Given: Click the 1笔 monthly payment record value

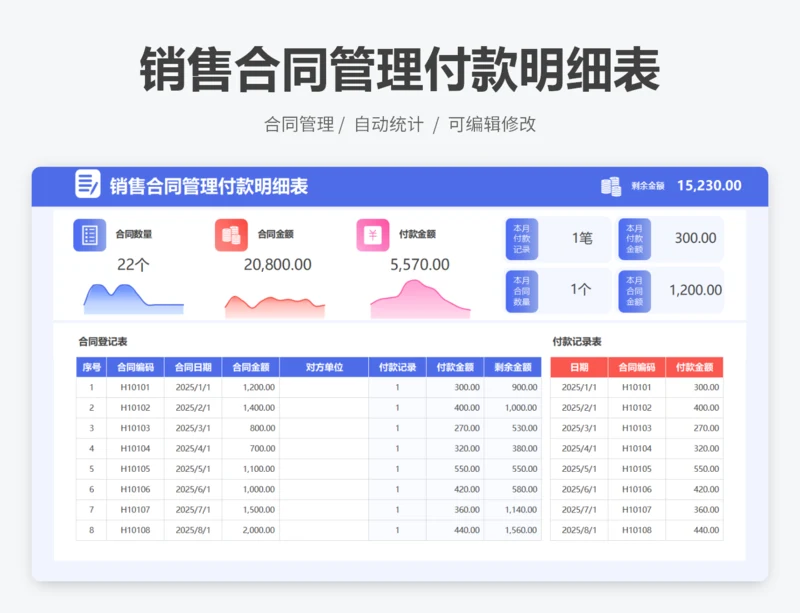Looking at the screenshot, I should [x=582, y=238].
